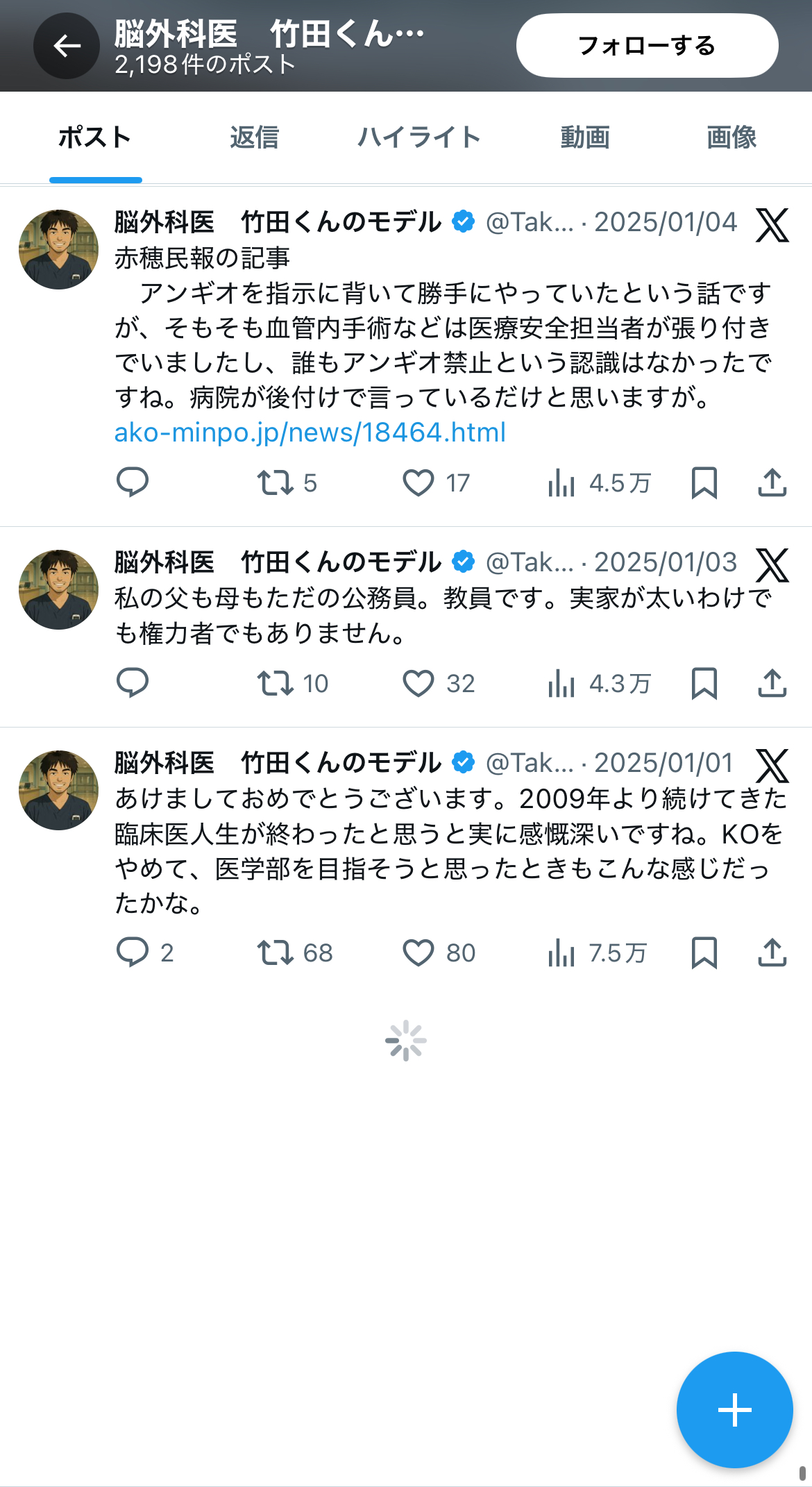
Task: Tap the blue compose new post button
Action: (x=734, y=1409)
